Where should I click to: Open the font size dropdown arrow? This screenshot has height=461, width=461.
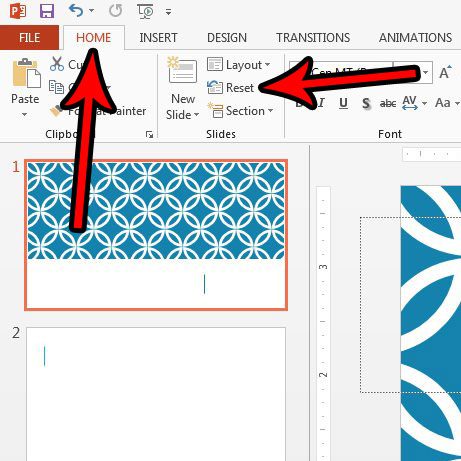tap(425, 72)
